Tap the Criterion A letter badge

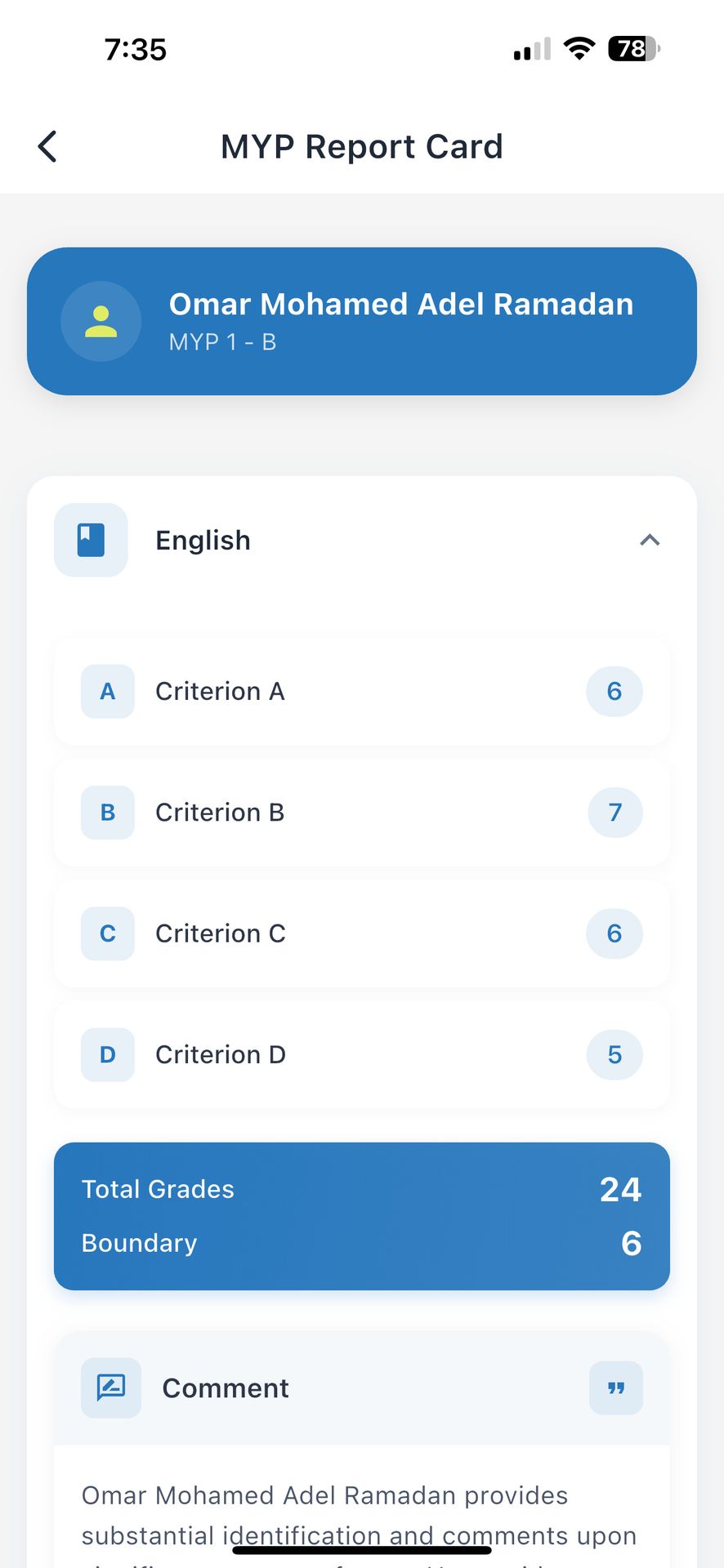(x=108, y=692)
